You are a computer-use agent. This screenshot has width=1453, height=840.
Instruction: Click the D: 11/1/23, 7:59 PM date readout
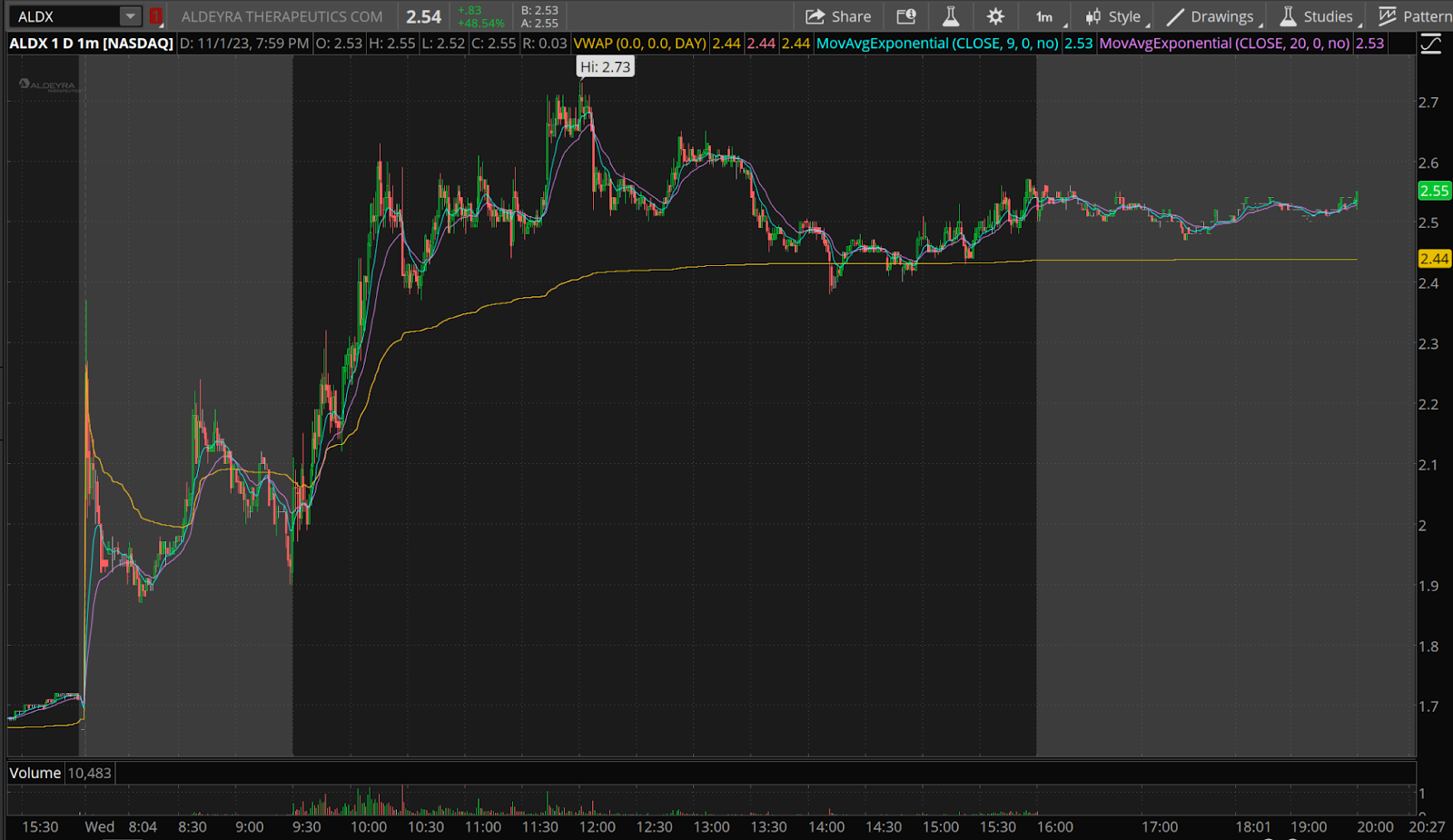tap(244, 44)
